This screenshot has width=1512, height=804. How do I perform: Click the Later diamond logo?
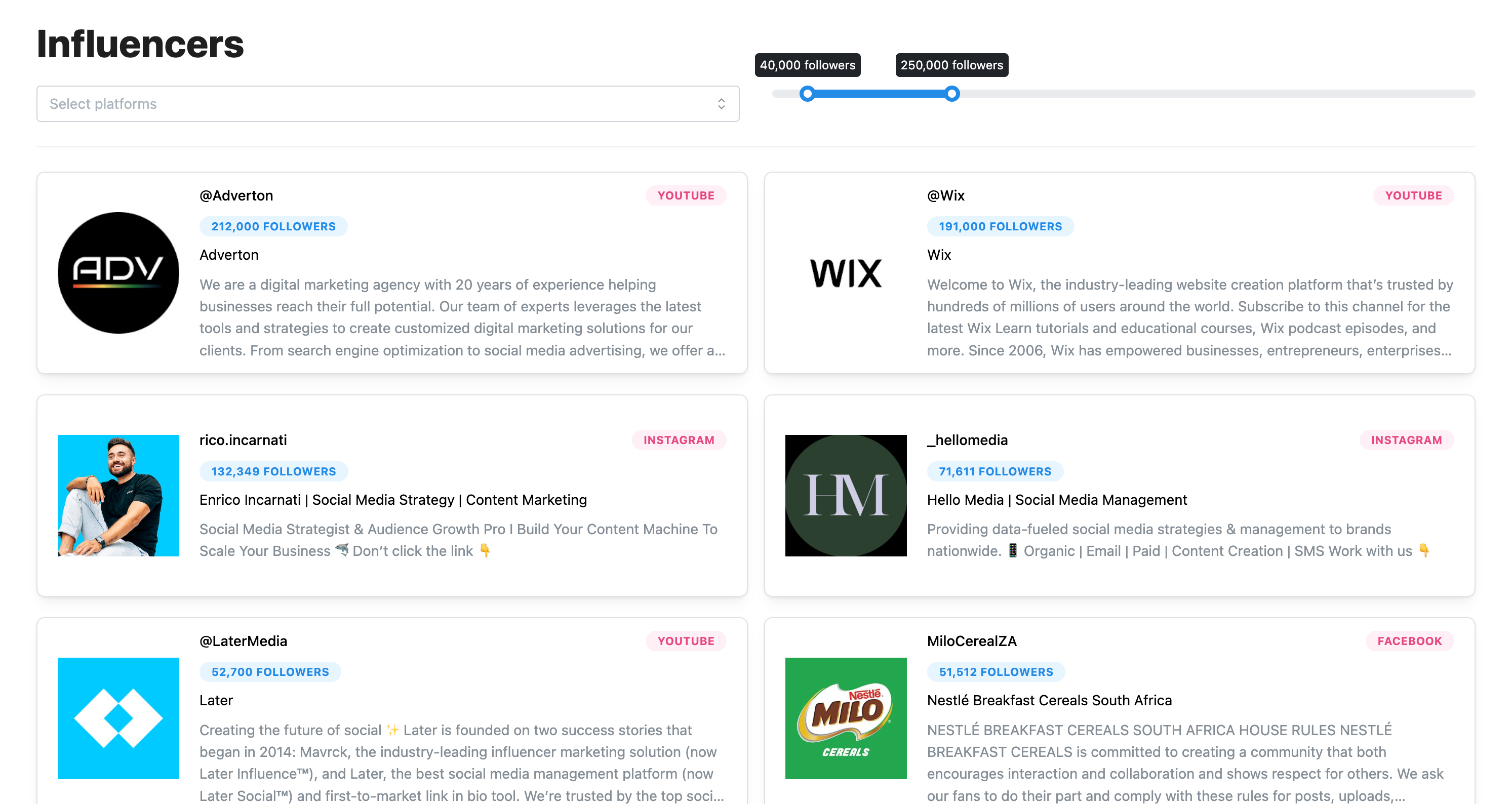pos(118,718)
